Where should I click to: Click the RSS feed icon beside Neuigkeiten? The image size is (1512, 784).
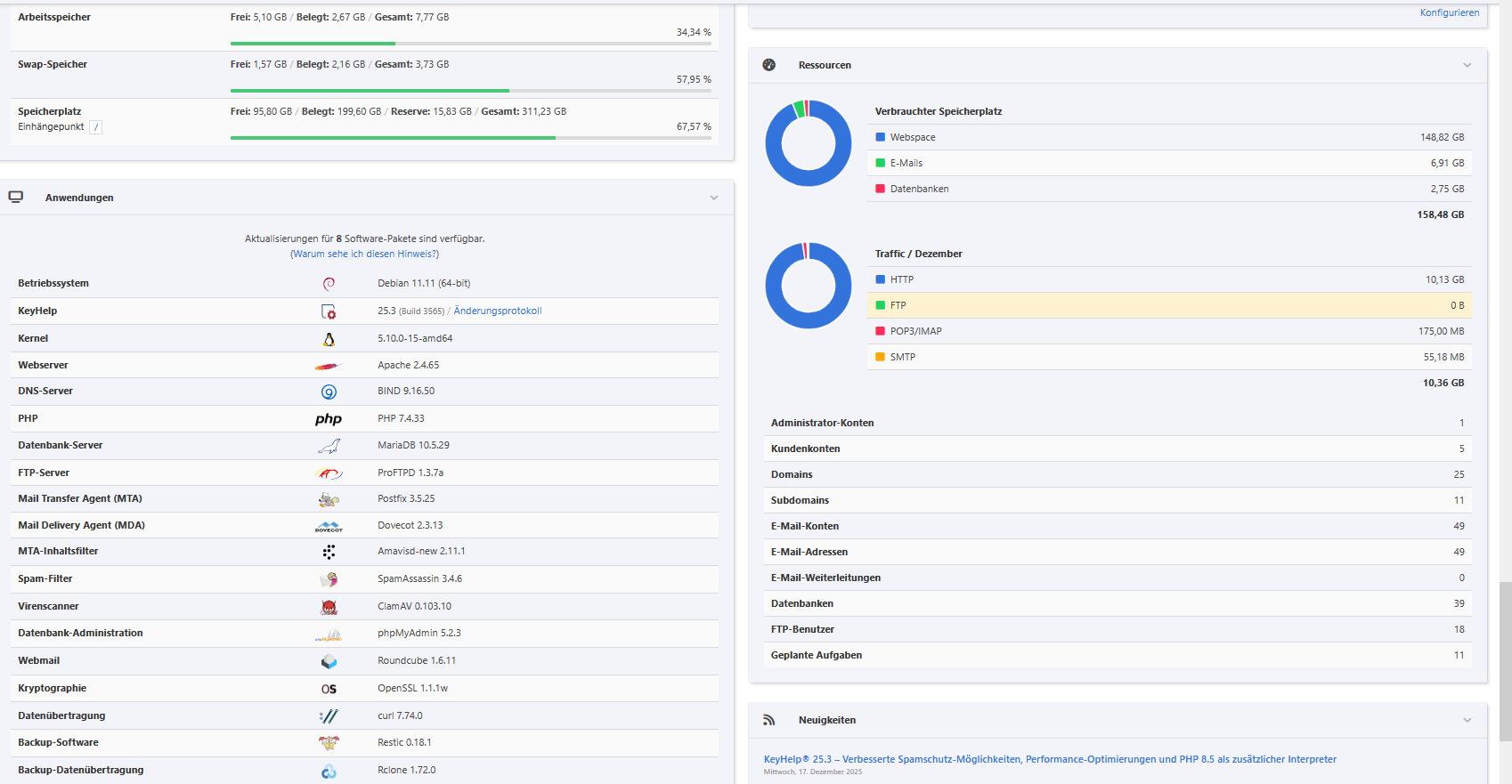click(769, 720)
